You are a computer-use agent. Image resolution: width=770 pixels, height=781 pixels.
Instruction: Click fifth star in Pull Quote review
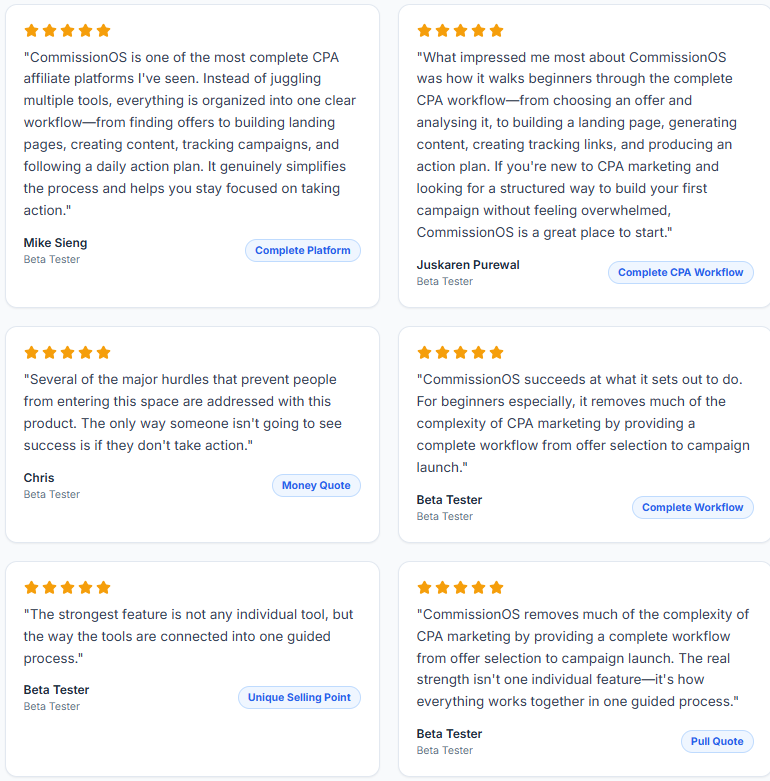[x=497, y=588]
